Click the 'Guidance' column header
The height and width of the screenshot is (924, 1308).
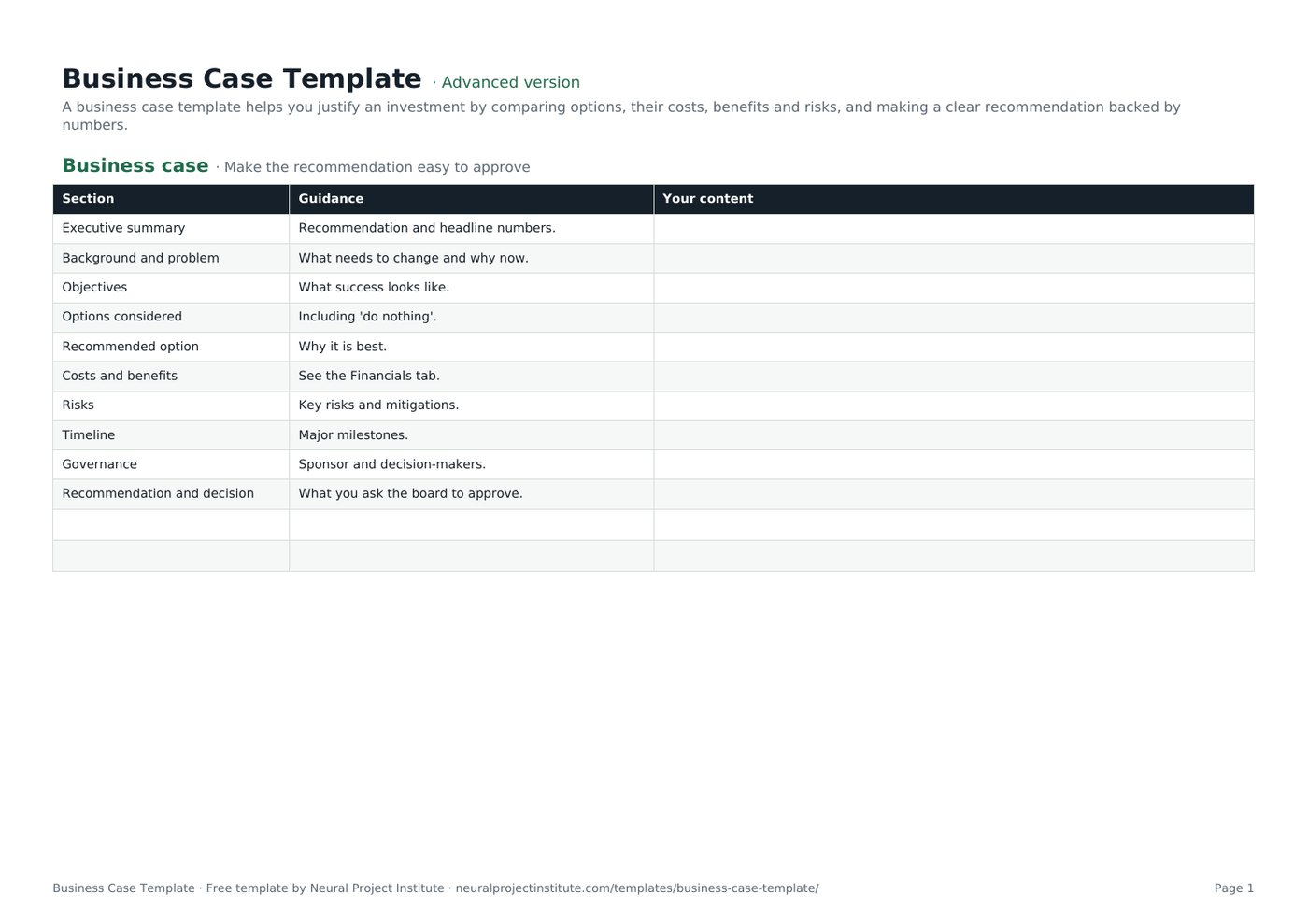pos(472,199)
